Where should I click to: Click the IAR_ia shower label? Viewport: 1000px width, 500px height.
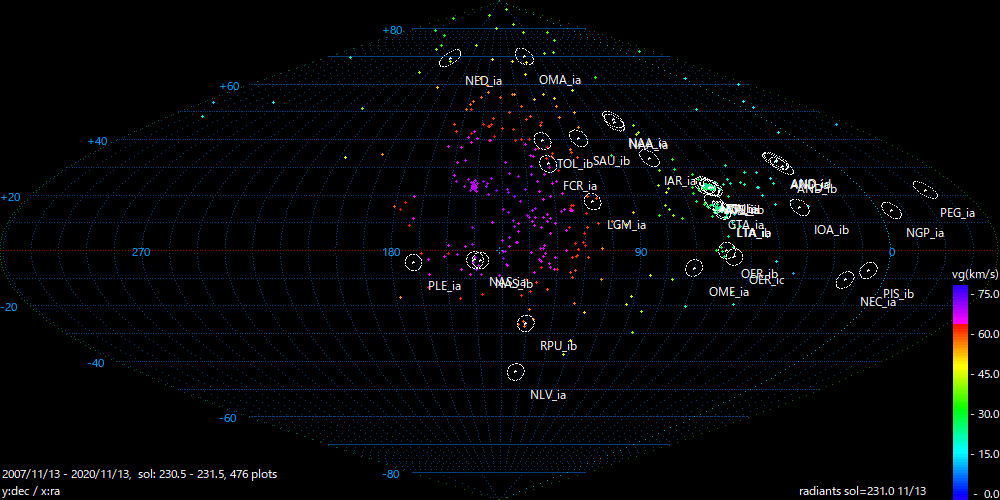click(680, 182)
